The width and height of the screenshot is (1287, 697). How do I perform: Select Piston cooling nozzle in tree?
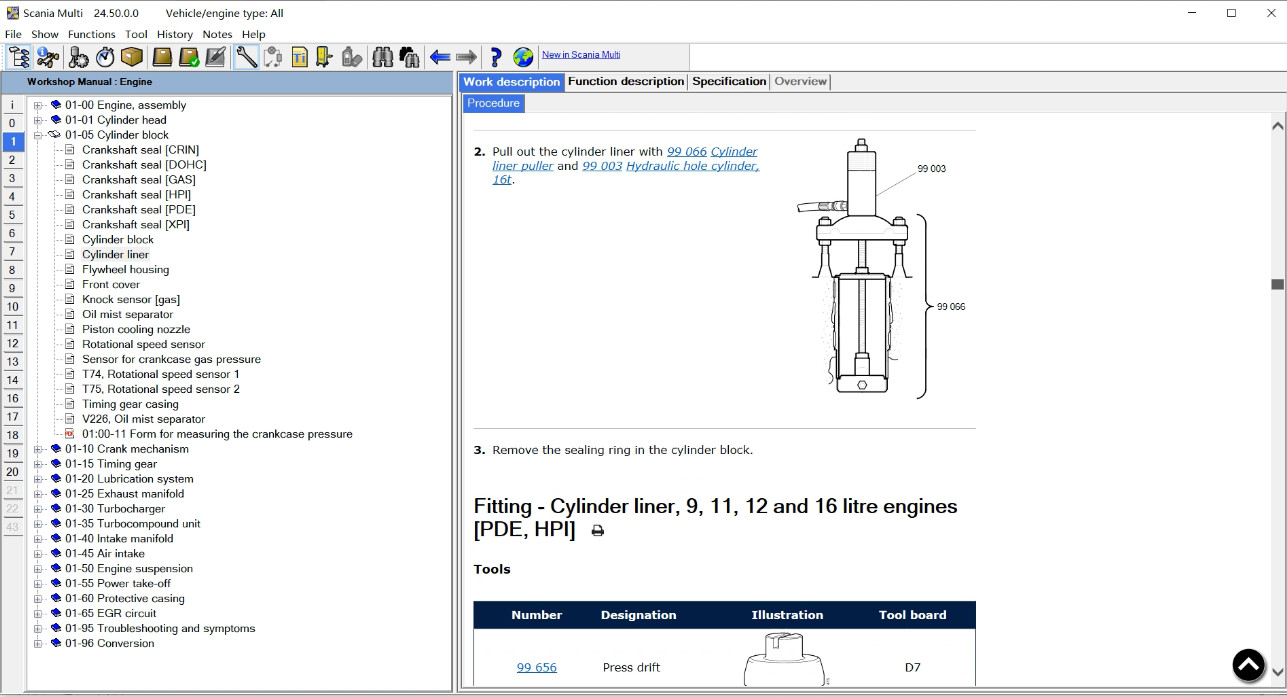tap(136, 330)
